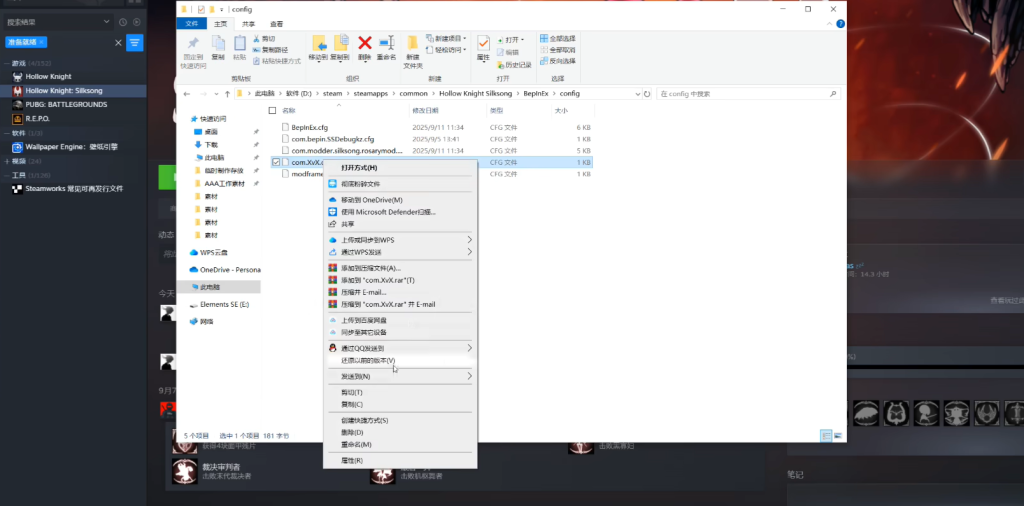Open the 搜索结果 dropdown in Steam

[107, 21]
